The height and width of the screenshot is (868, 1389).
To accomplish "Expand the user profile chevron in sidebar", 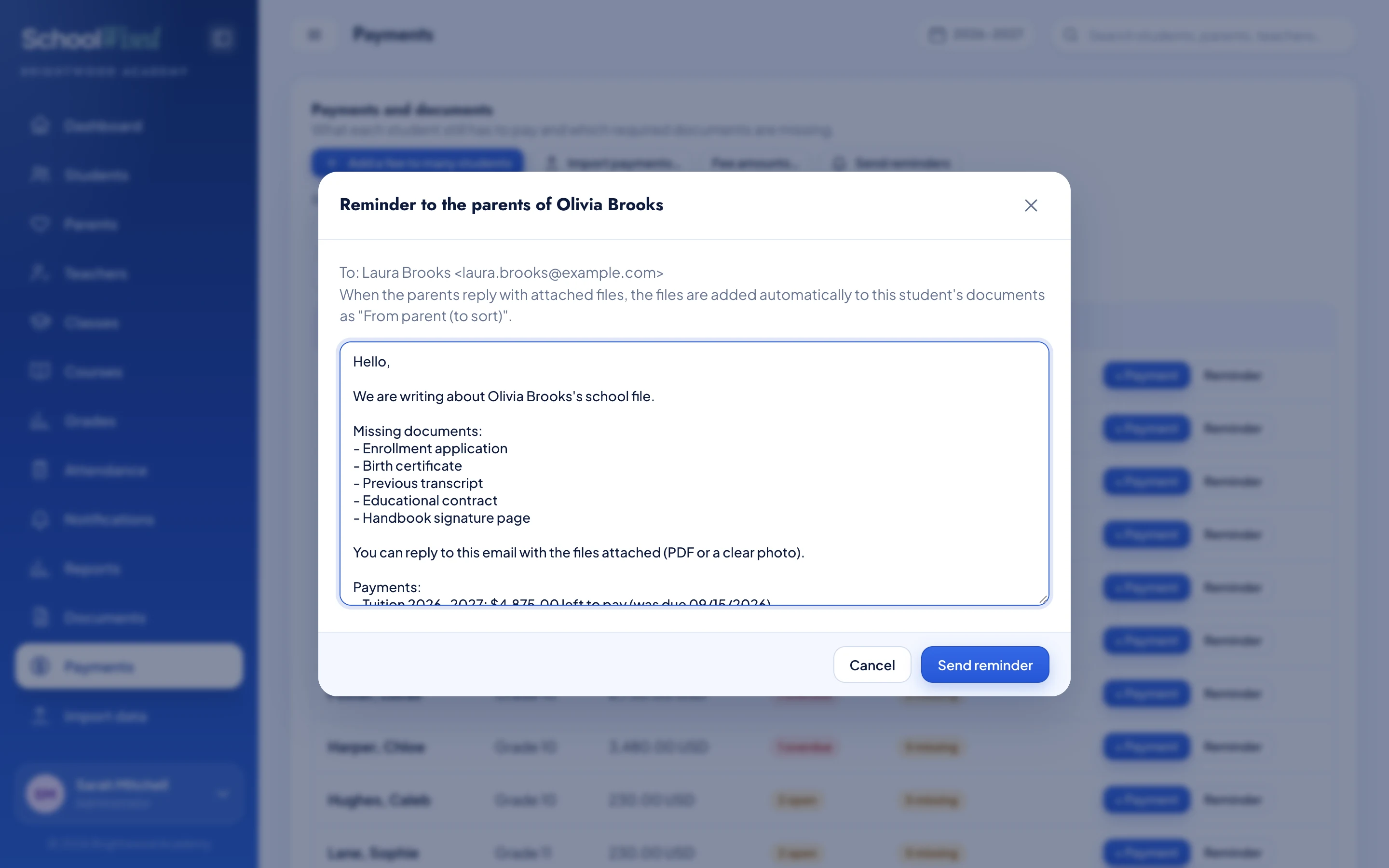I will coord(223,794).
